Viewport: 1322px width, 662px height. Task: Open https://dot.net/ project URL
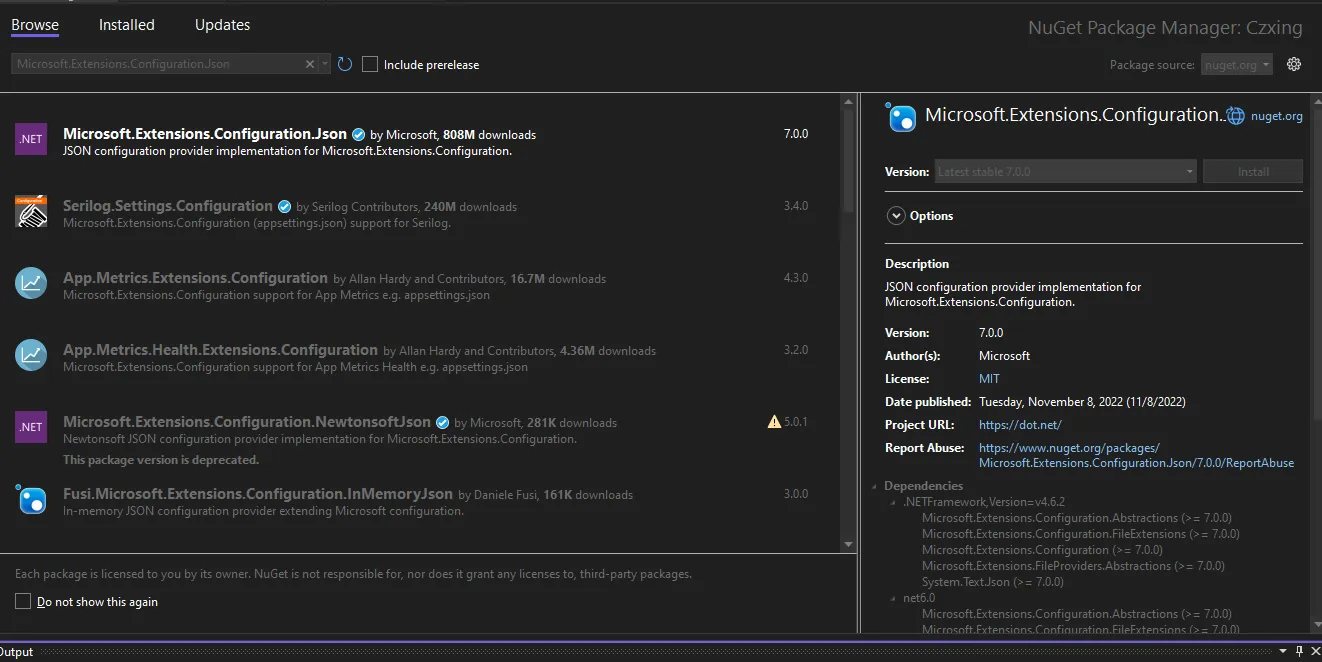click(1020, 425)
